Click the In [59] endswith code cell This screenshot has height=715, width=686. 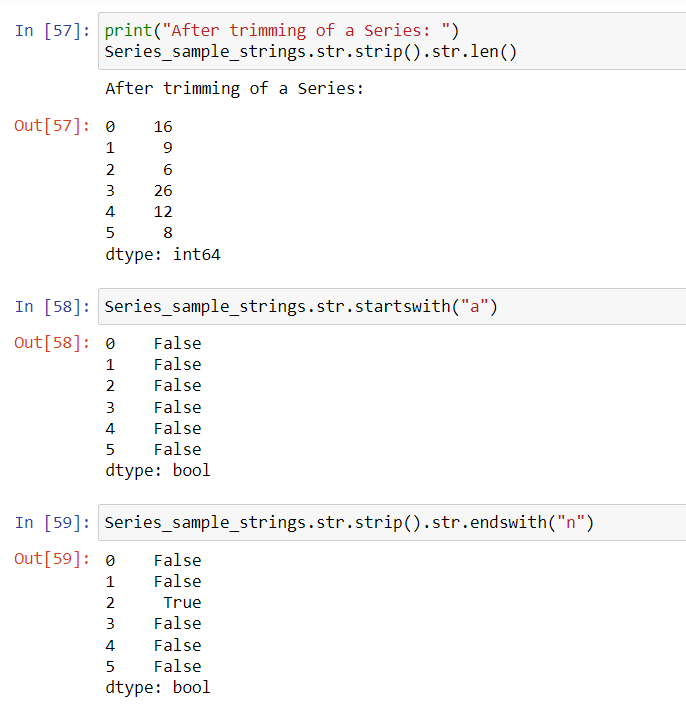[x=392, y=523]
